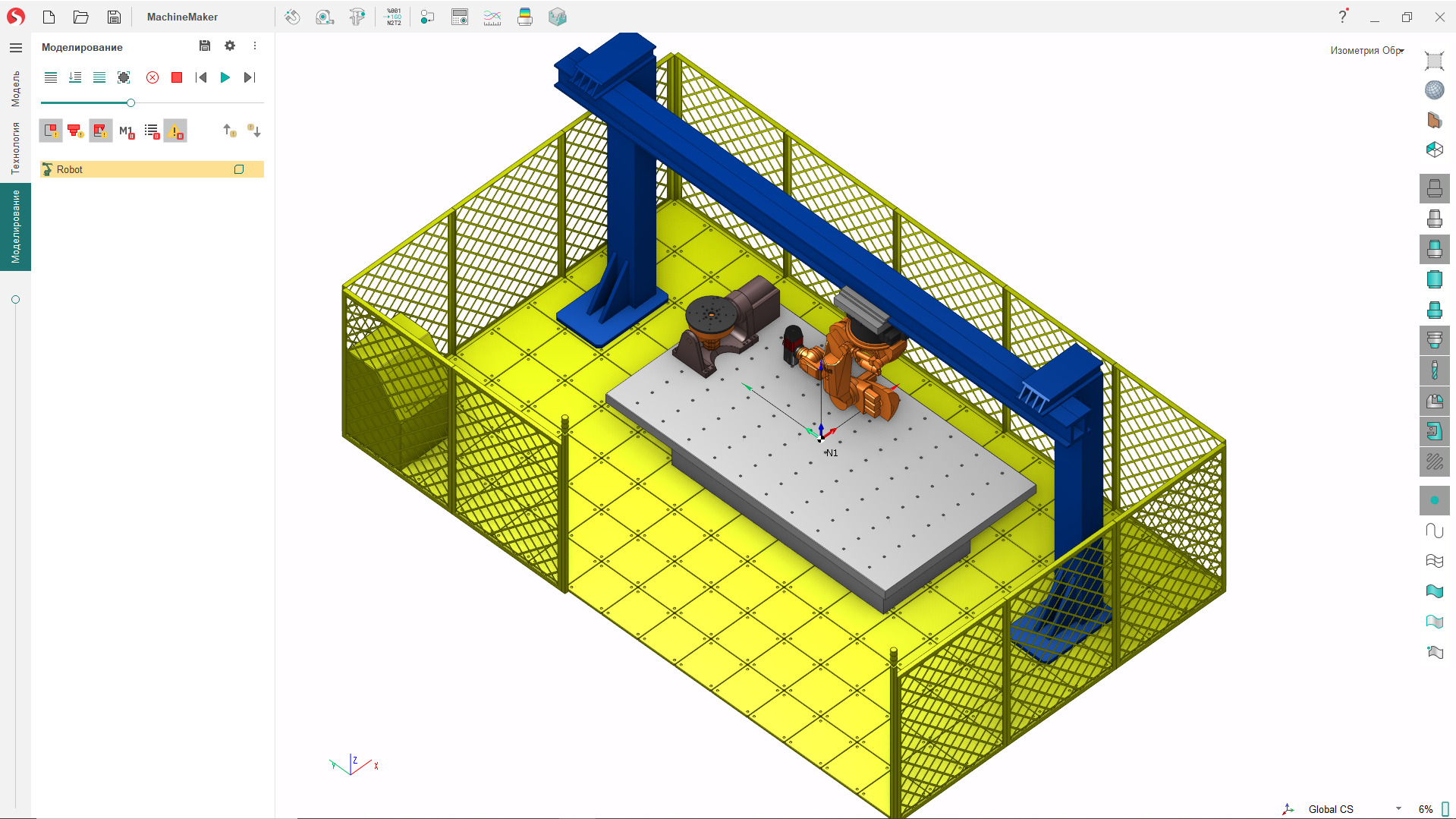1456x819 pixels.
Task: Open the new file icon
Action: pos(49,17)
